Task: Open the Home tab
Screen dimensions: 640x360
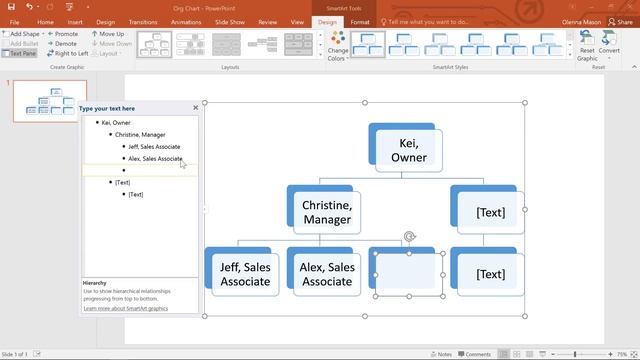Action: (x=45, y=22)
